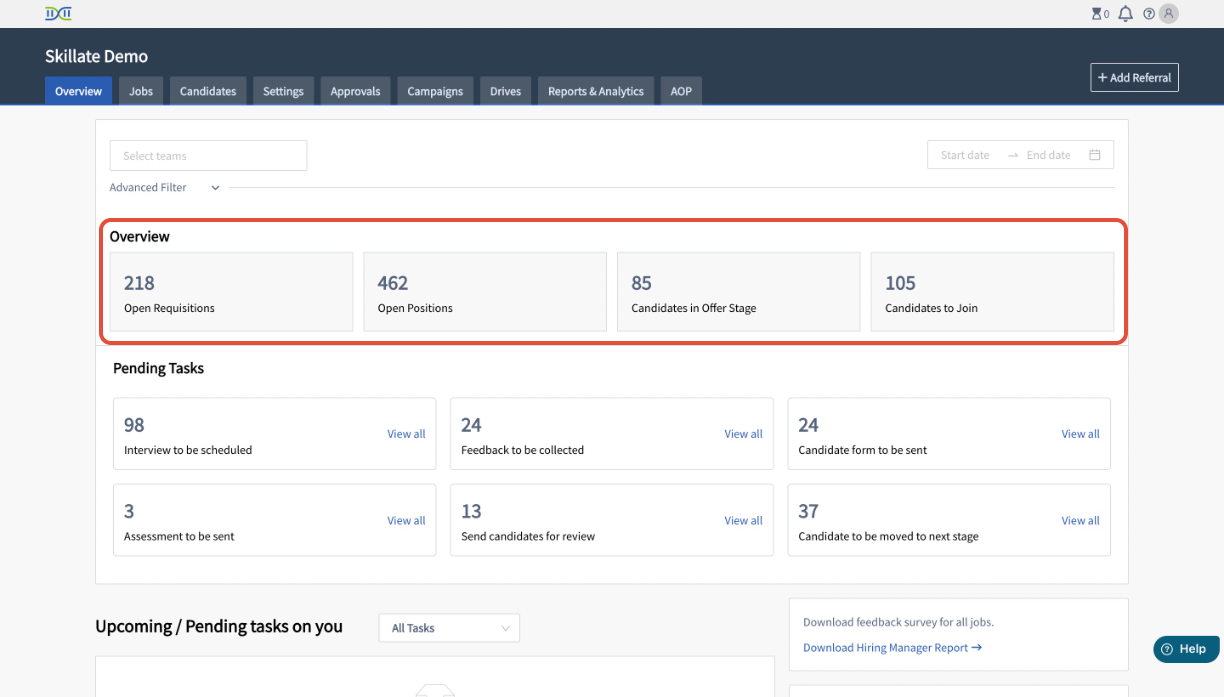Screen dimensions: 1224x697
Task: Open the notifications bell
Action: pyautogui.click(x=1126, y=14)
